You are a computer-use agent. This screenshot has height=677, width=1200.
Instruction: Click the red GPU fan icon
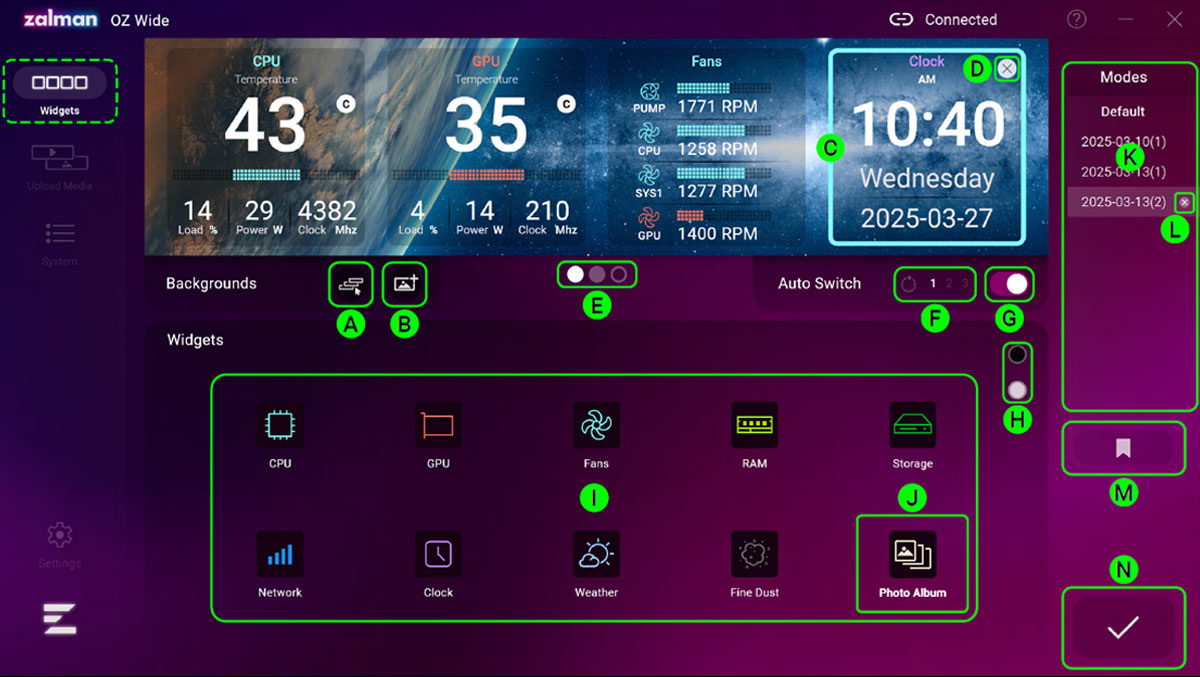(x=650, y=219)
